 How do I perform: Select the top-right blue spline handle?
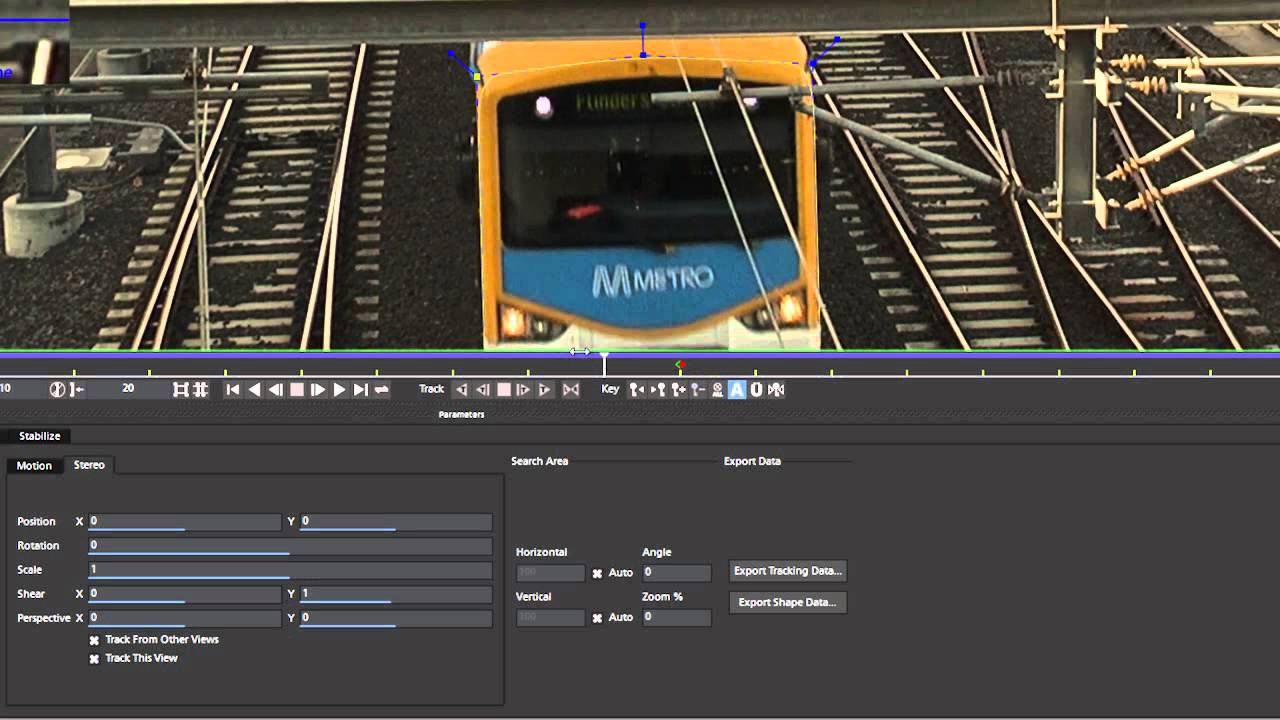click(x=836, y=39)
